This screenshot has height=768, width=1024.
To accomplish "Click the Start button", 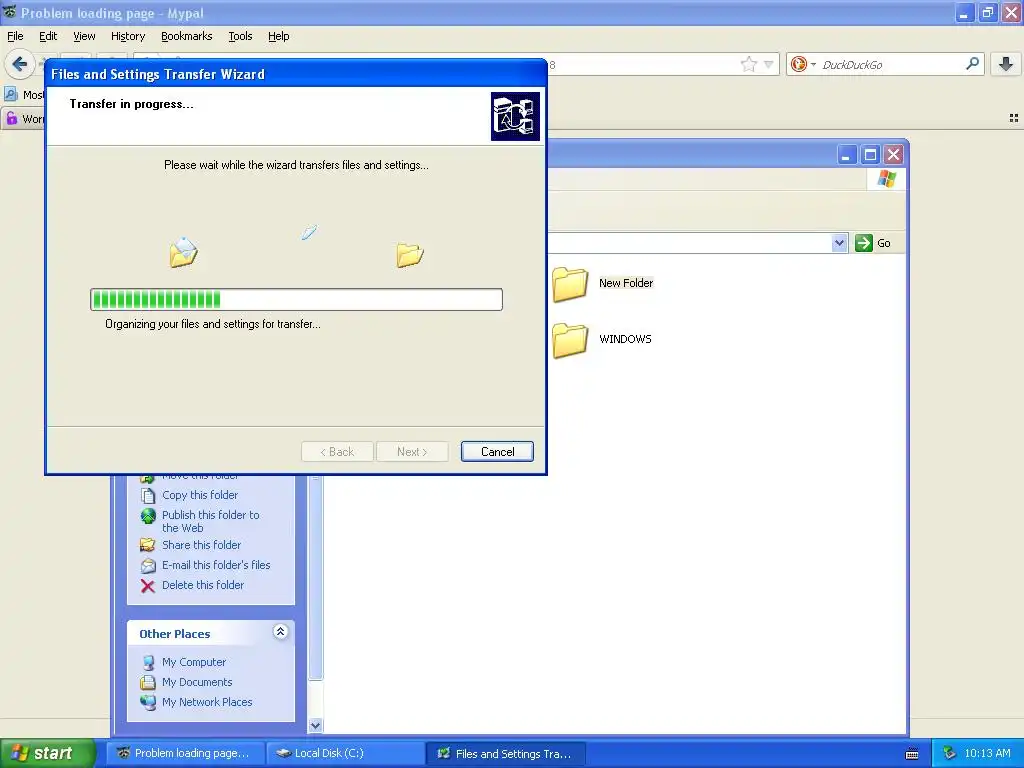I will pyautogui.click(x=47, y=753).
